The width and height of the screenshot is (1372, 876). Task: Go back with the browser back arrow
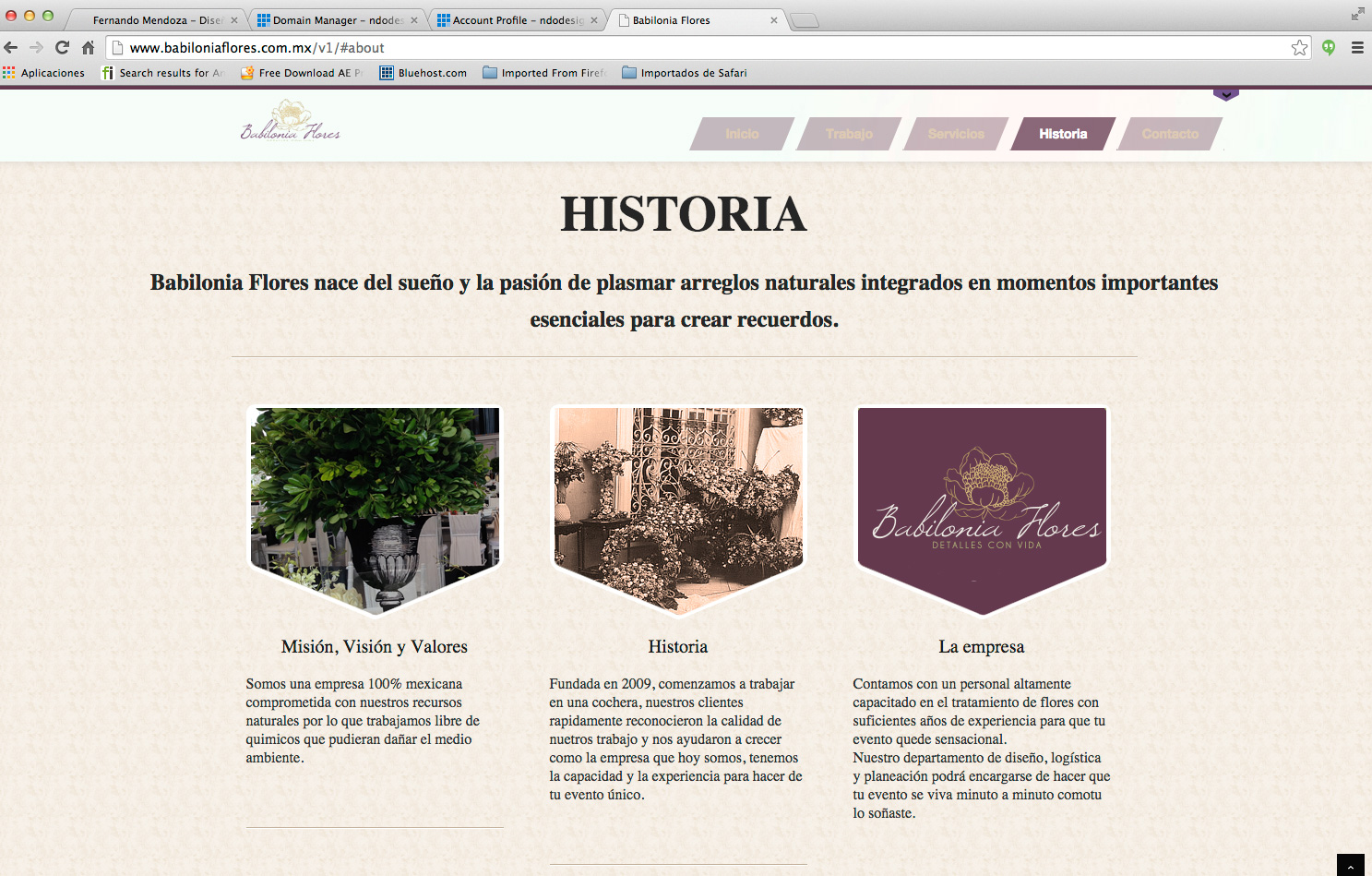pyautogui.click(x=11, y=47)
